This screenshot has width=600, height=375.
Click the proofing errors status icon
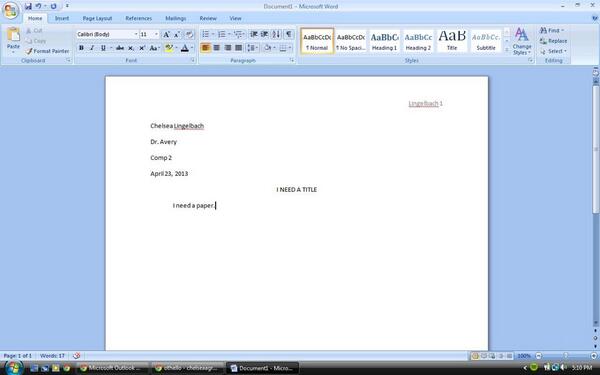point(77,355)
